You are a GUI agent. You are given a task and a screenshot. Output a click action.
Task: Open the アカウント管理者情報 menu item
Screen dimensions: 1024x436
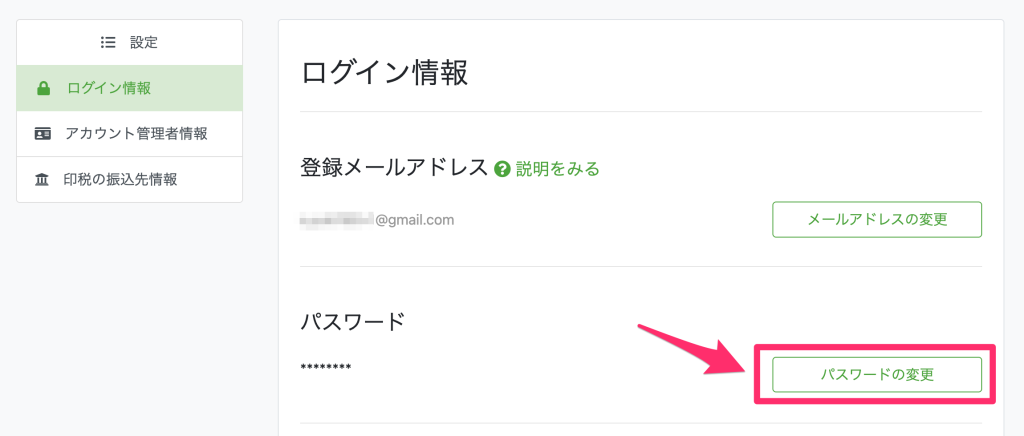[x=136, y=134]
